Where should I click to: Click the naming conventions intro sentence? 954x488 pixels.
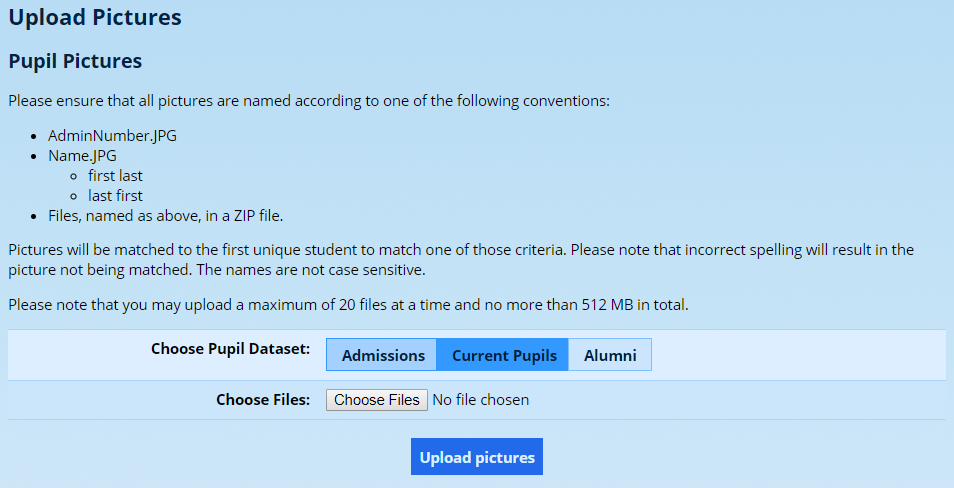click(x=308, y=101)
